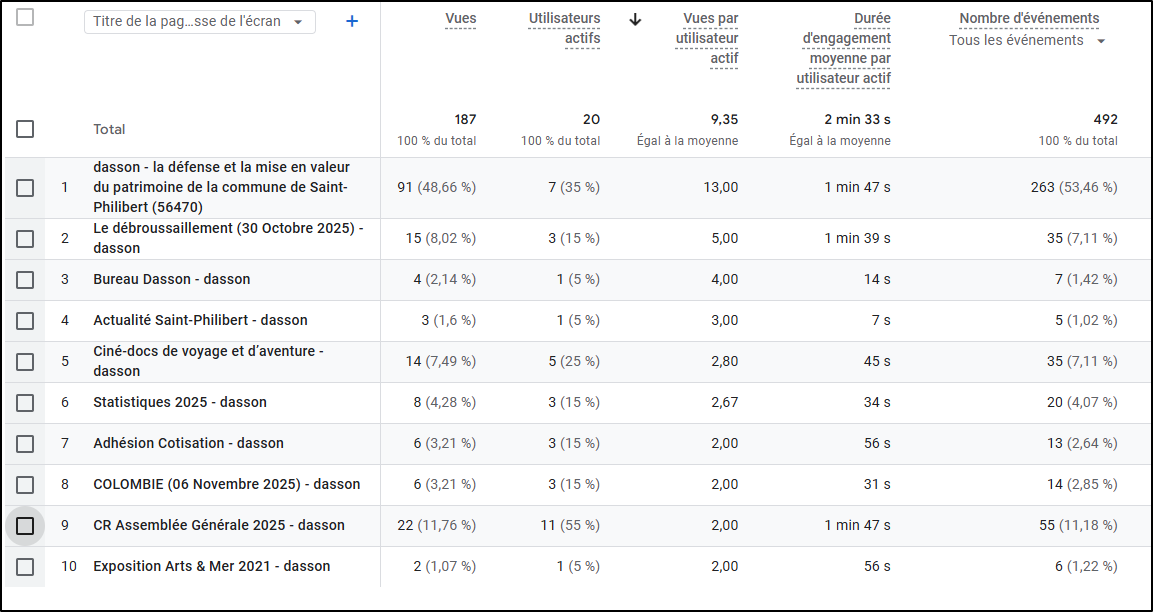This screenshot has width=1153, height=612.
Task: Click the Adhésion Cotisation - dasson page title
Action: pyautogui.click(x=188, y=443)
